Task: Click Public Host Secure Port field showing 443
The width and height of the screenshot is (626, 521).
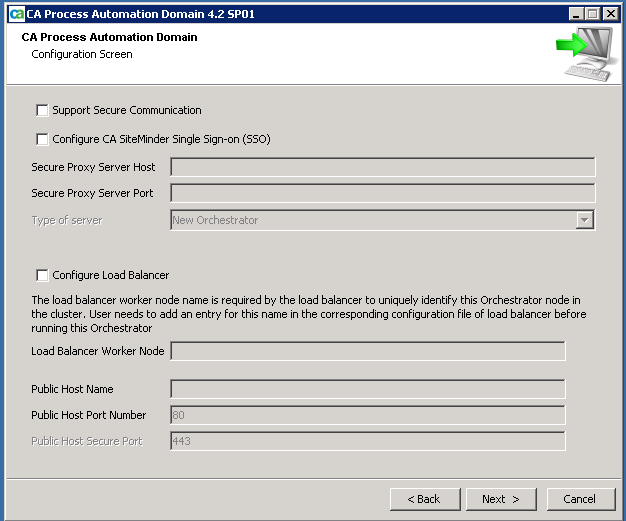Action: (x=367, y=441)
